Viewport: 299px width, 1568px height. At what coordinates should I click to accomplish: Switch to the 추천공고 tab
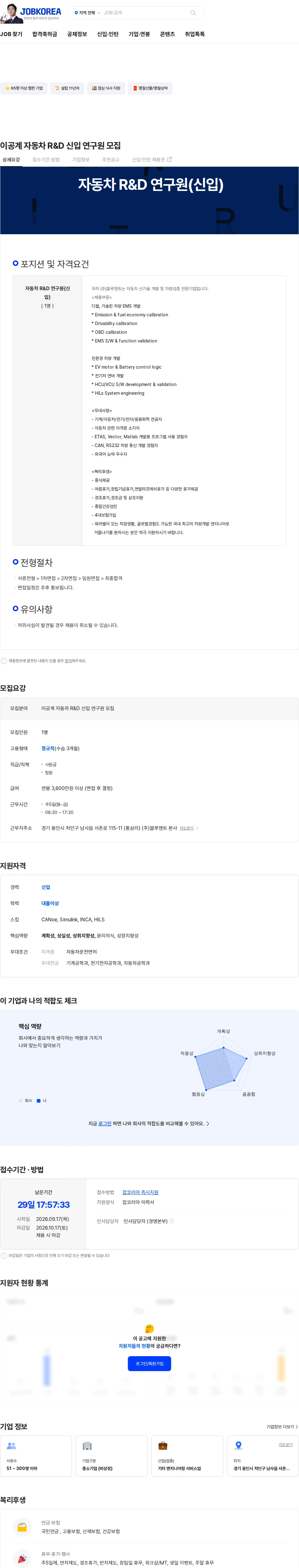(111, 160)
